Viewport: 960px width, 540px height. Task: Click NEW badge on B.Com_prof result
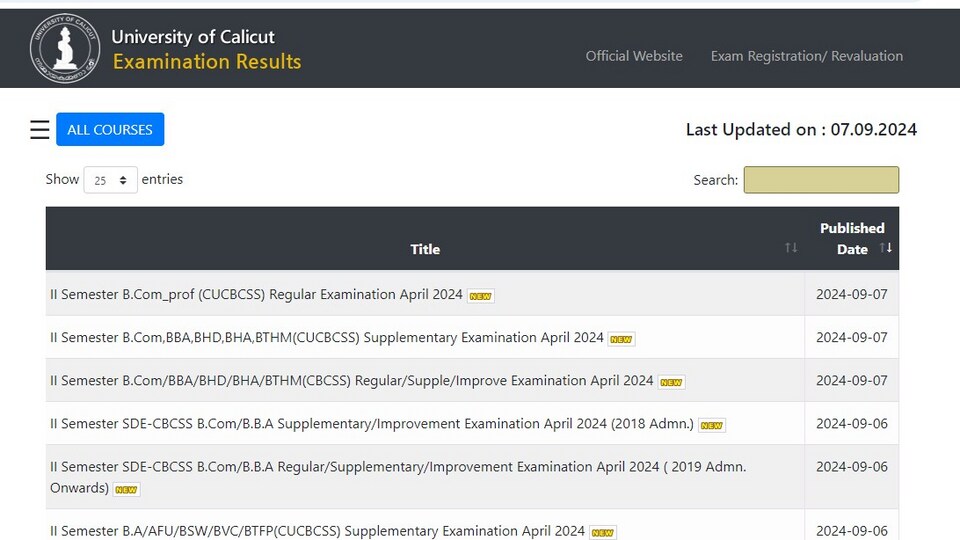(481, 296)
